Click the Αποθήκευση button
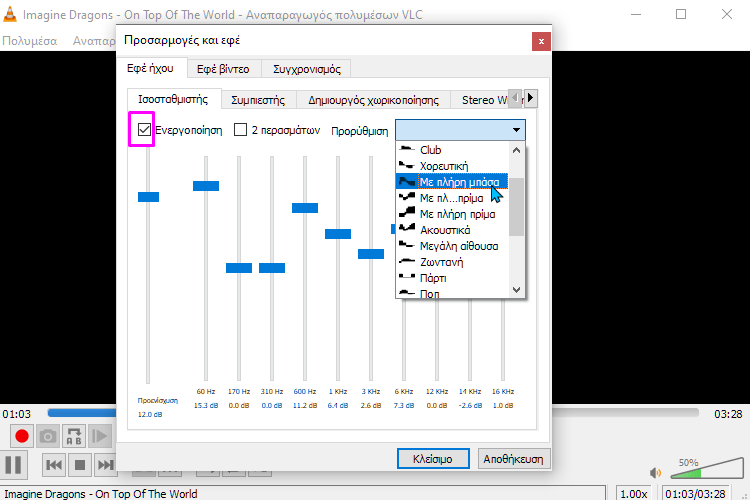This screenshot has height=500, width=750. 513,459
